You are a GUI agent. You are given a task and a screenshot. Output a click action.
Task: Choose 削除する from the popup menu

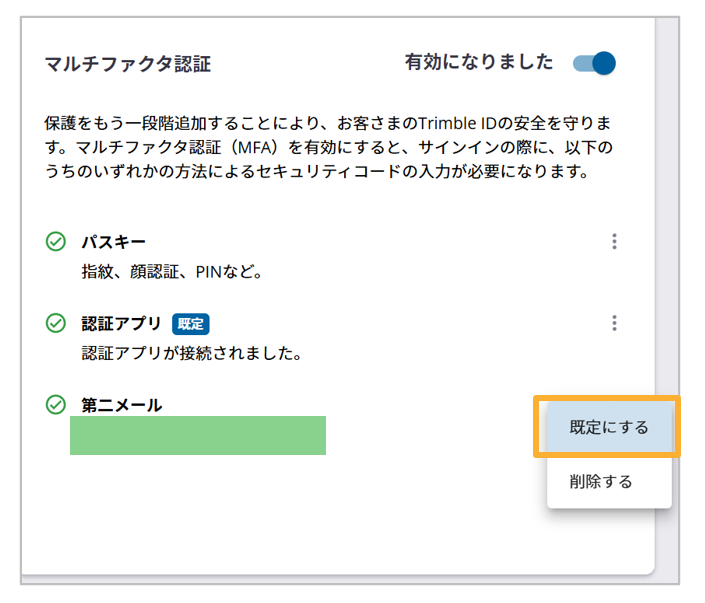click(600, 481)
